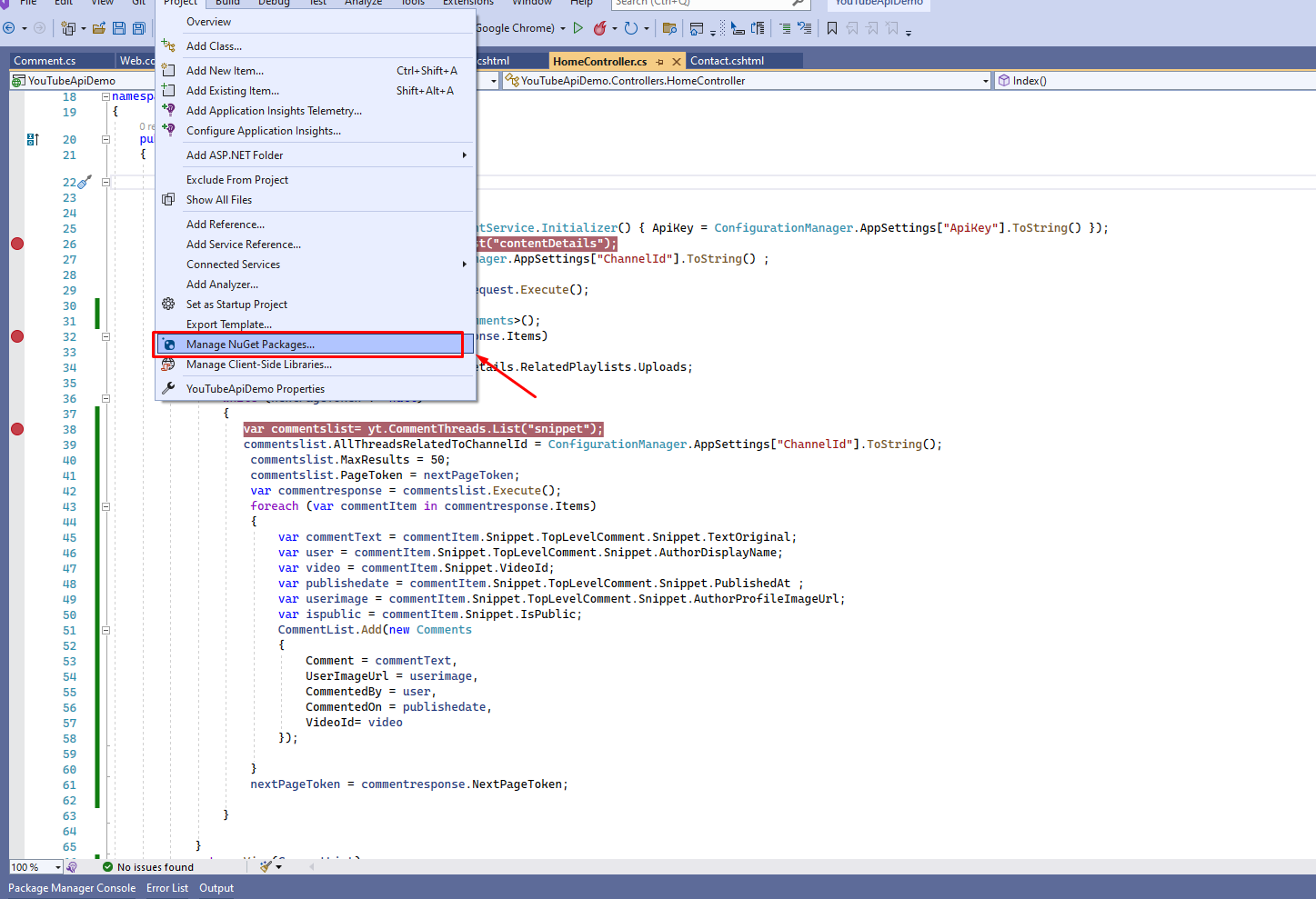Click the green Start Without Debugging icon

pyautogui.click(x=578, y=28)
